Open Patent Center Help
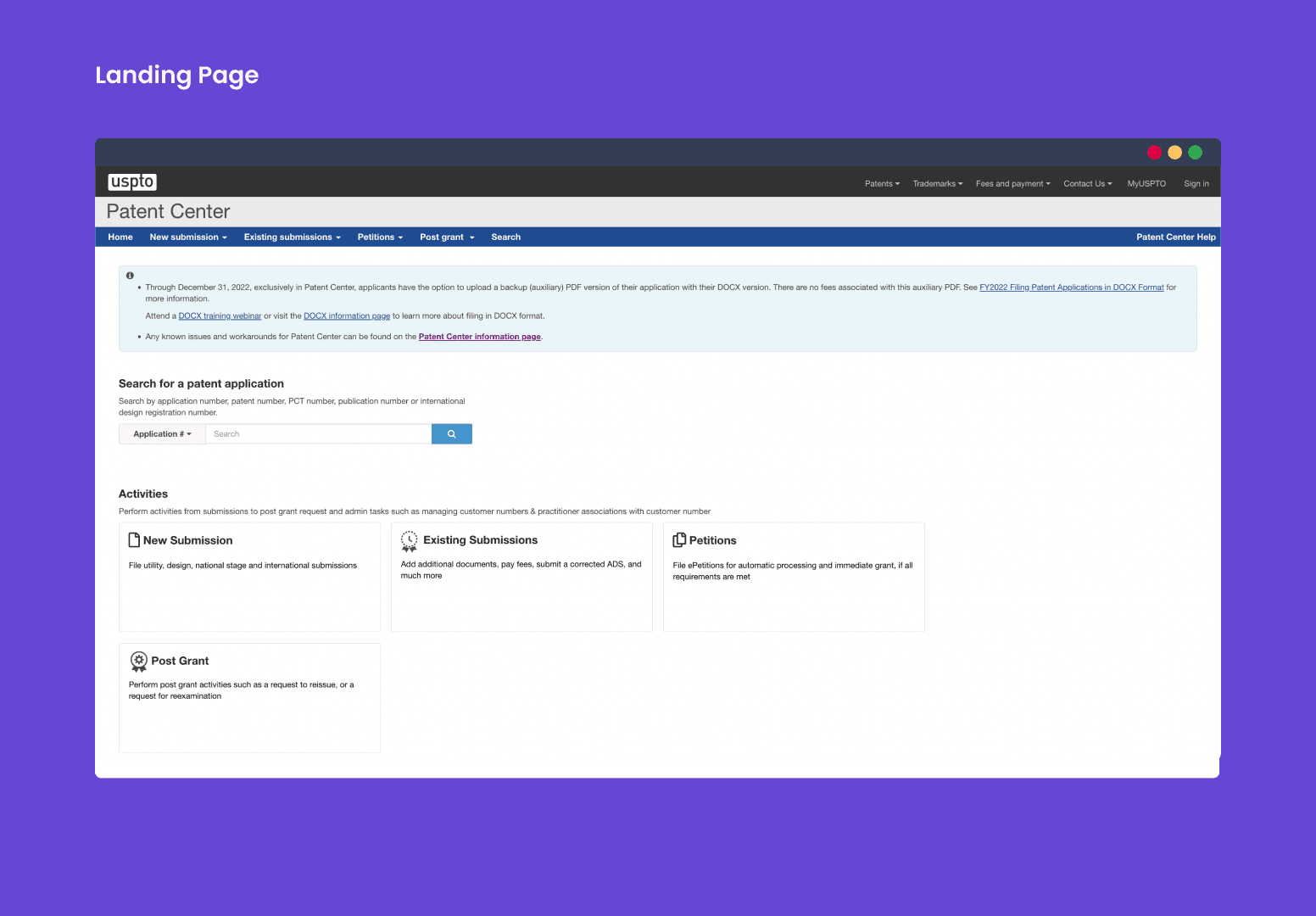 pos(1176,237)
